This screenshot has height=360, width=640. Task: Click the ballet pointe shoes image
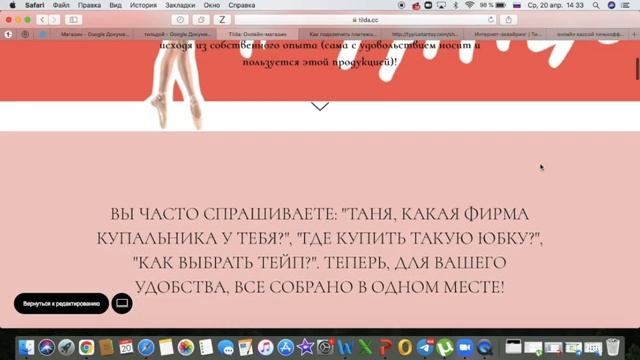pos(176,85)
